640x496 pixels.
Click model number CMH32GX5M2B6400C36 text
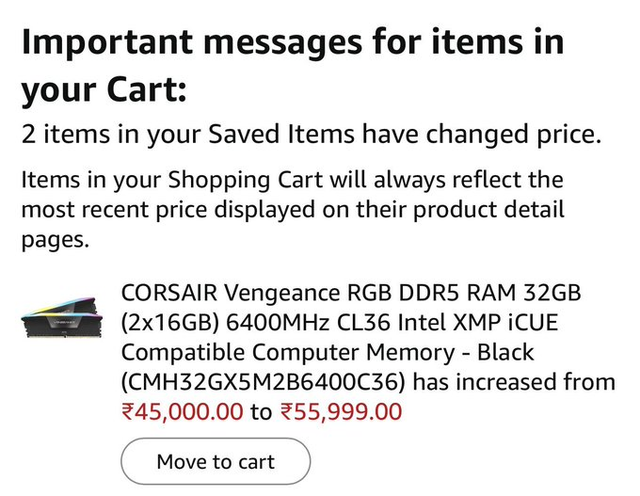pyautogui.click(x=264, y=382)
